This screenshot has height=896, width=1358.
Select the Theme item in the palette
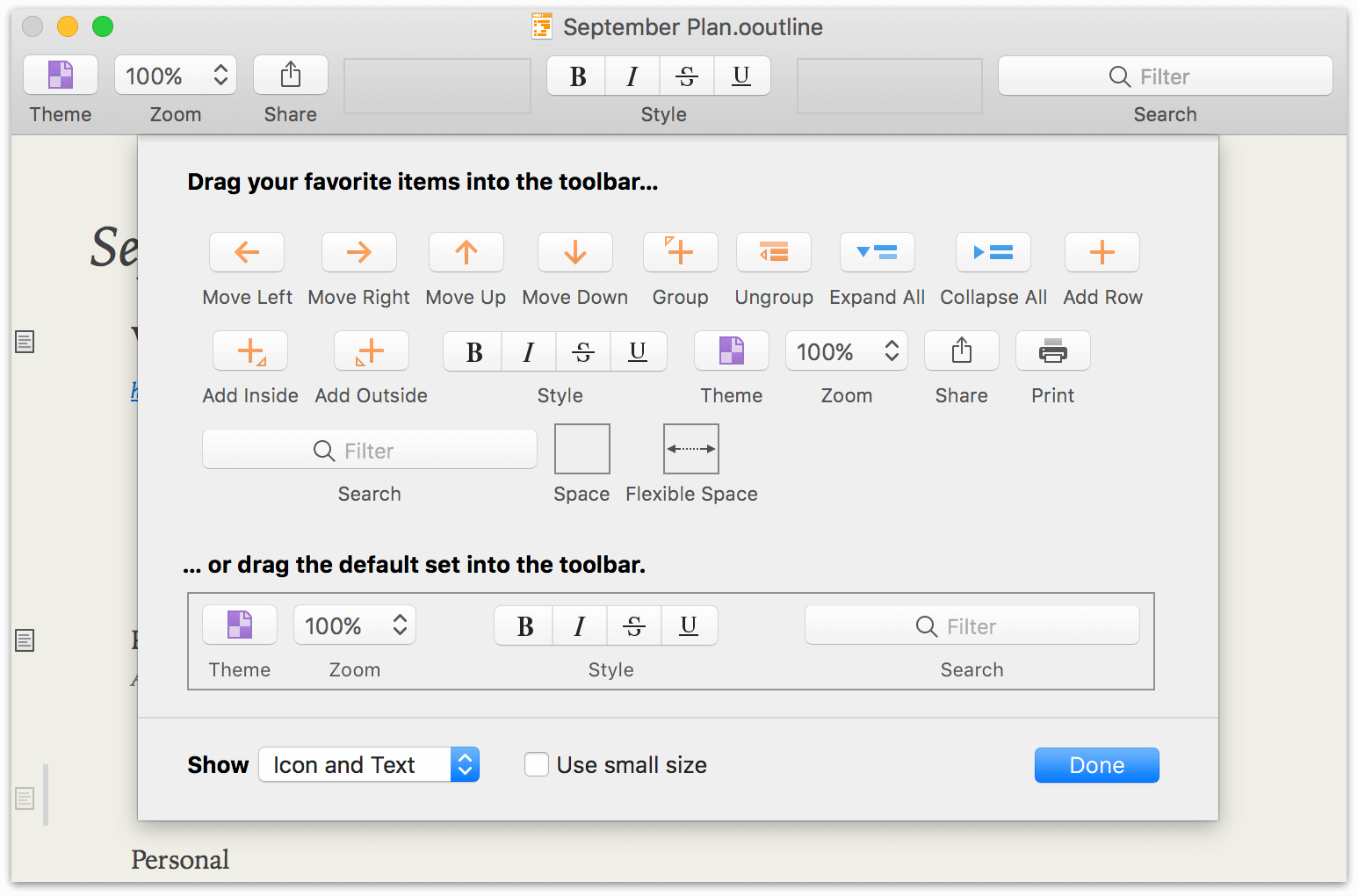coord(732,351)
